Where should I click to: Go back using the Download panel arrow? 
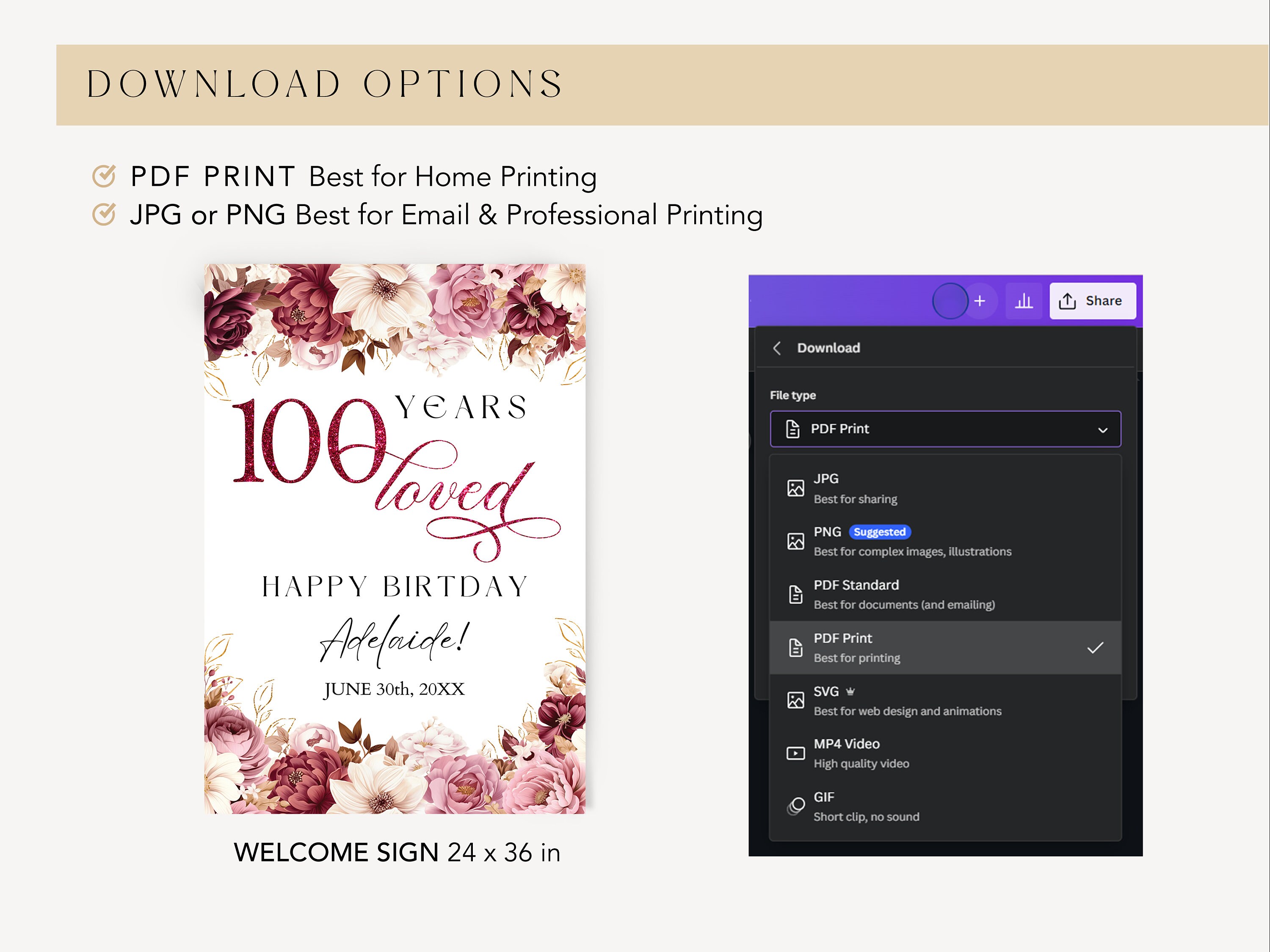click(x=777, y=348)
